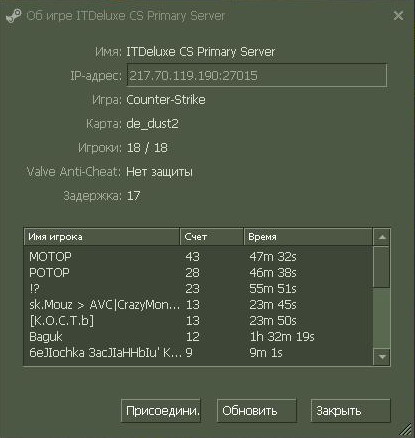
Task: Select player Baguk in the list
Action: (199, 337)
